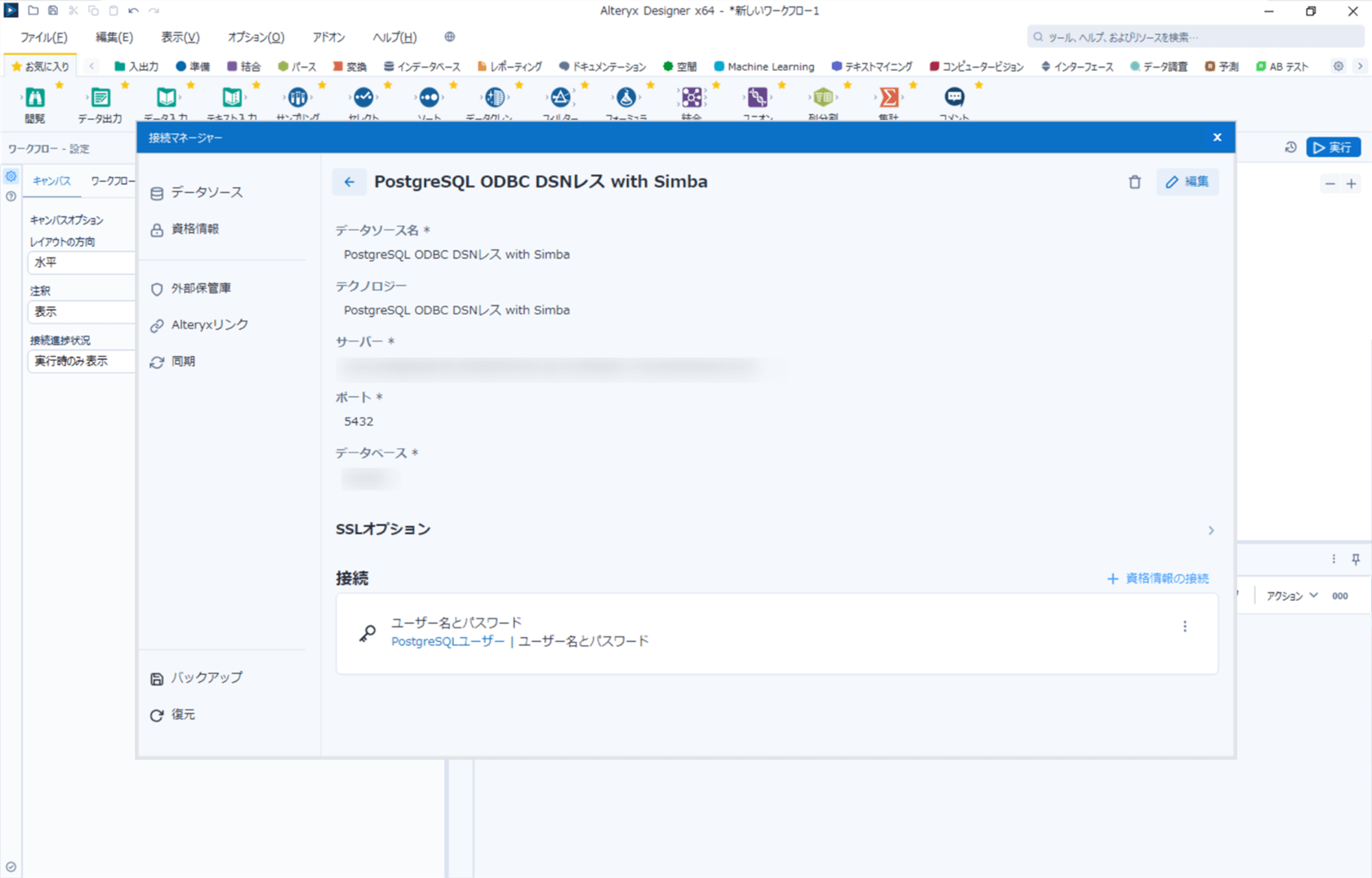1372x878 pixels.
Task: Select the Data Input book tool icon
Action: (x=166, y=97)
